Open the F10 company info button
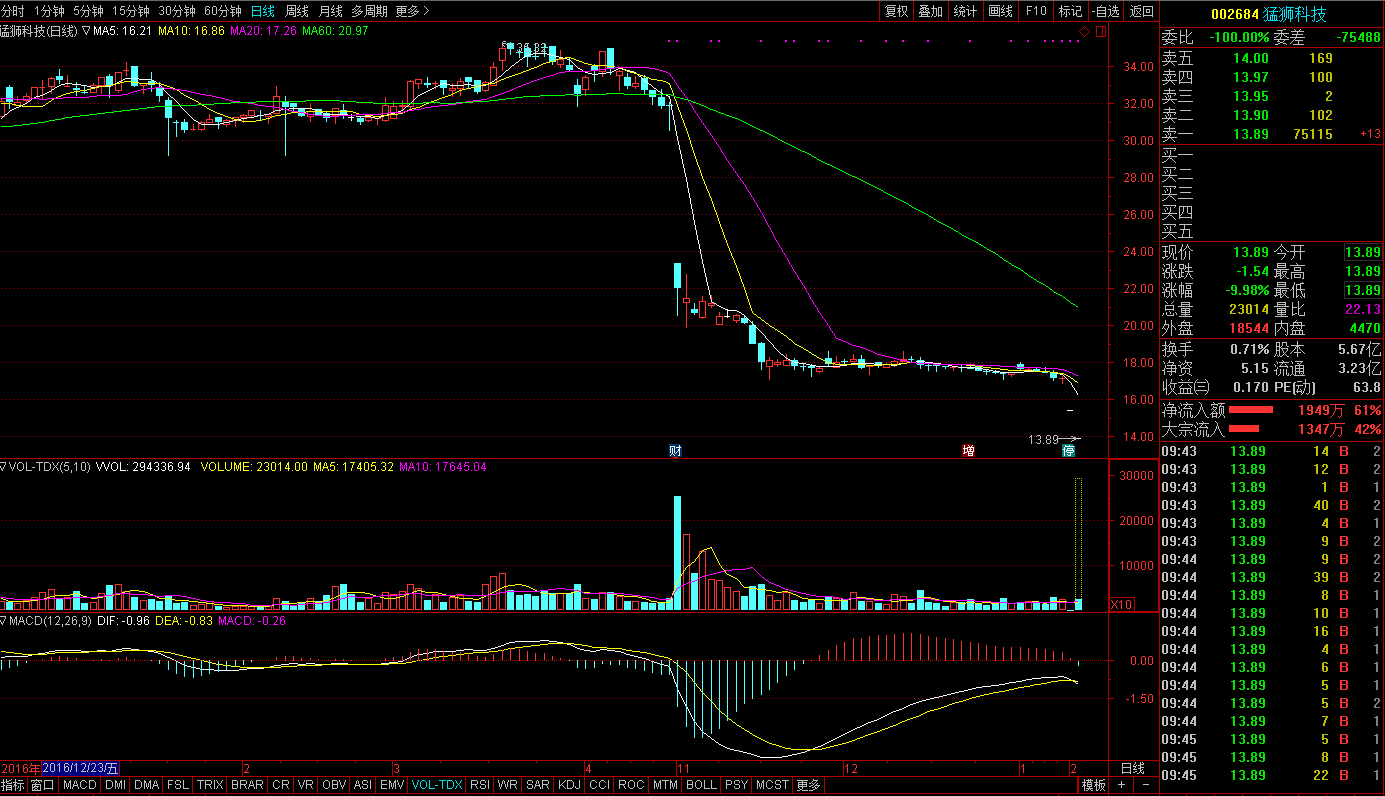The height and width of the screenshot is (796, 1385). tap(1036, 11)
